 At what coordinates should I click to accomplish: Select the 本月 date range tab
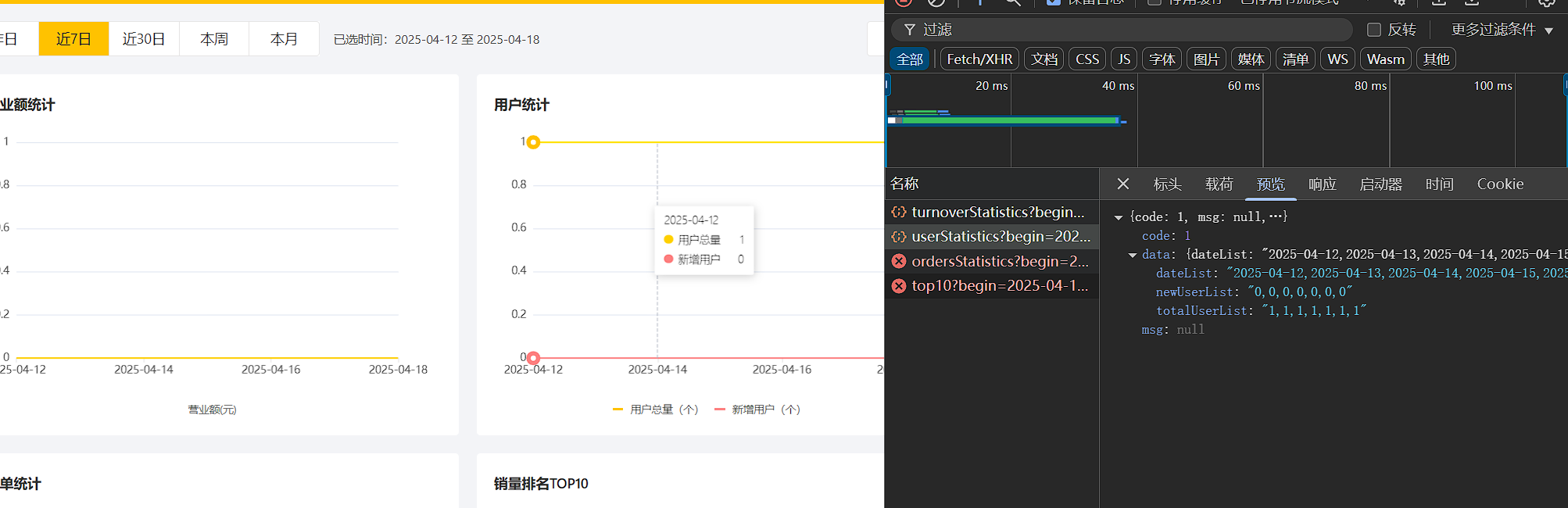284,39
